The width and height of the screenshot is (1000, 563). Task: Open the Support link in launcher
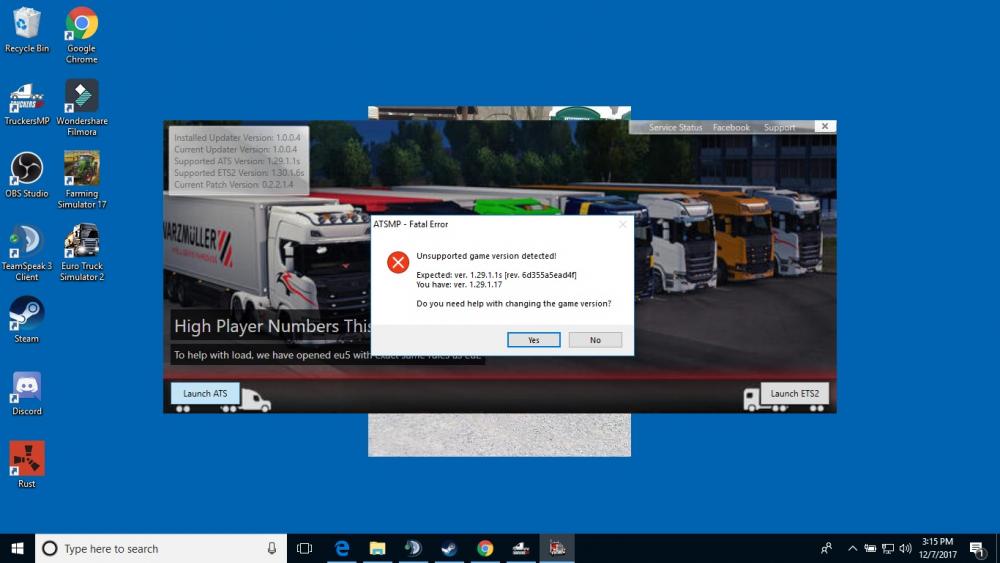[x=779, y=128]
